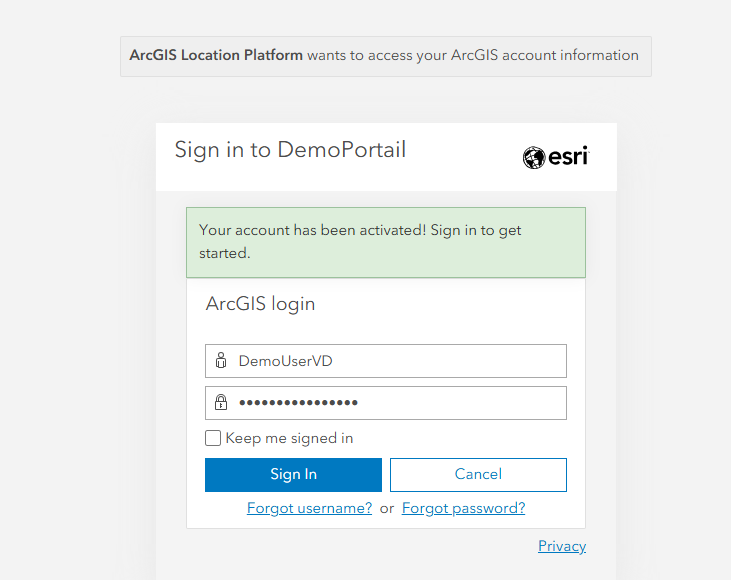Click the 'esri' wordmark text
This screenshot has height=580, width=731.
569,157
